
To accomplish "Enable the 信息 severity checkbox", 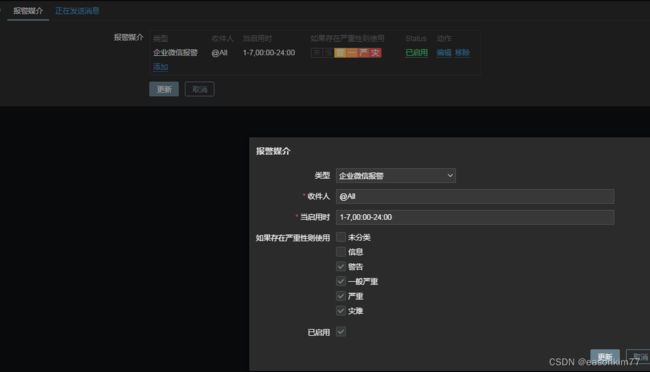I will pyautogui.click(x=341, y=252).
